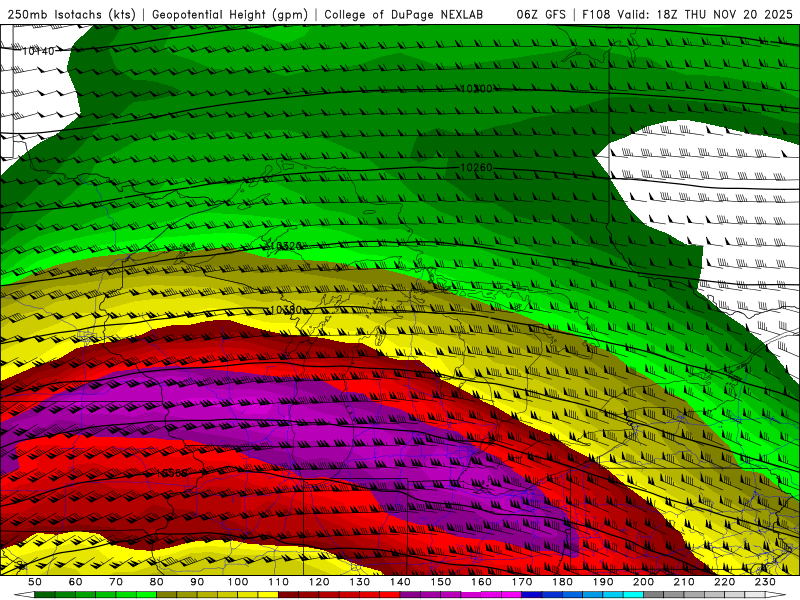
Task: Click the 210 label on the speed legend
Action: 684,582
